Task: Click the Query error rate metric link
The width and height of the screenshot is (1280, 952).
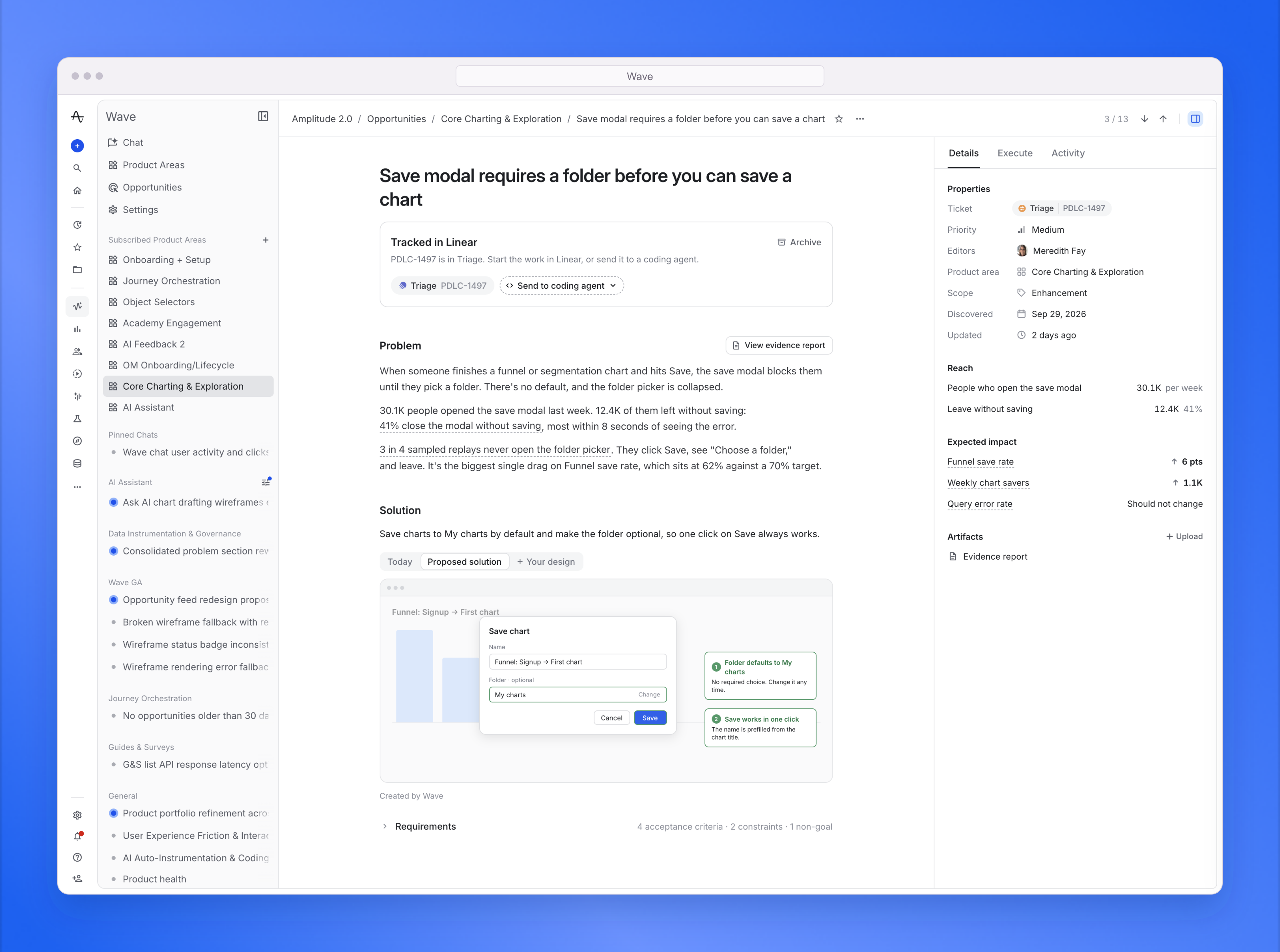Action: tap(980, 504)
